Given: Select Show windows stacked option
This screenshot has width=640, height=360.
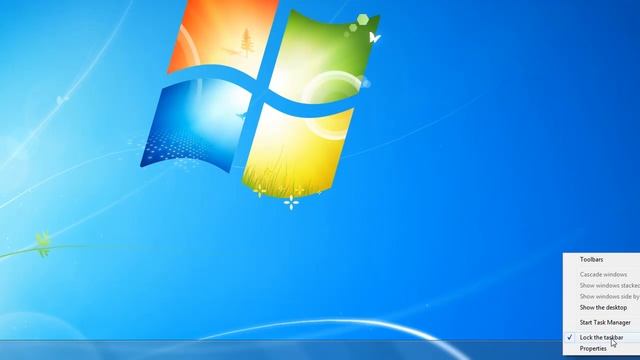Looking at the screenshot, I should pos(602,285).
